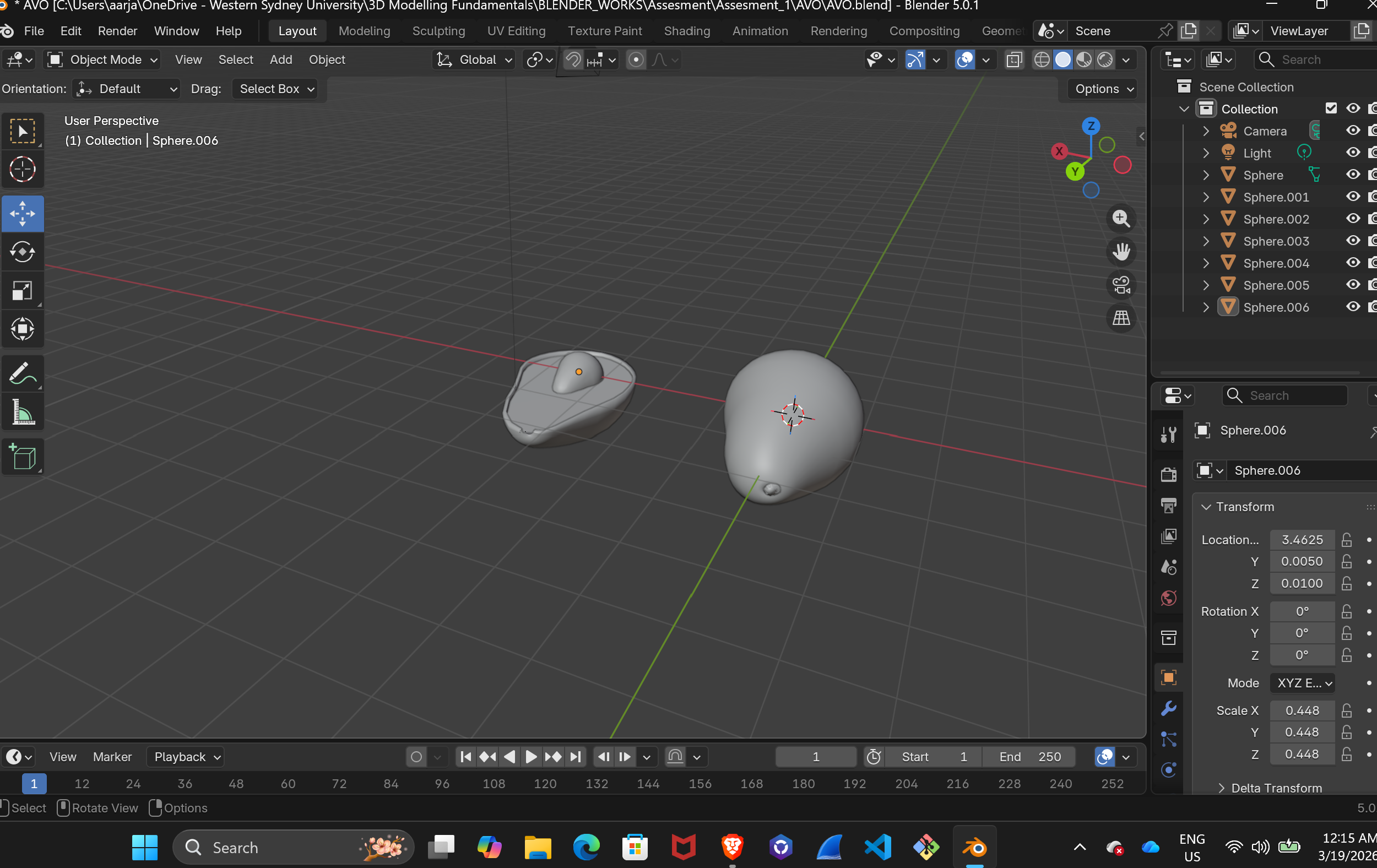Click the Scale X value field
Screen dimensions: 1377x868
(1302, 710)
